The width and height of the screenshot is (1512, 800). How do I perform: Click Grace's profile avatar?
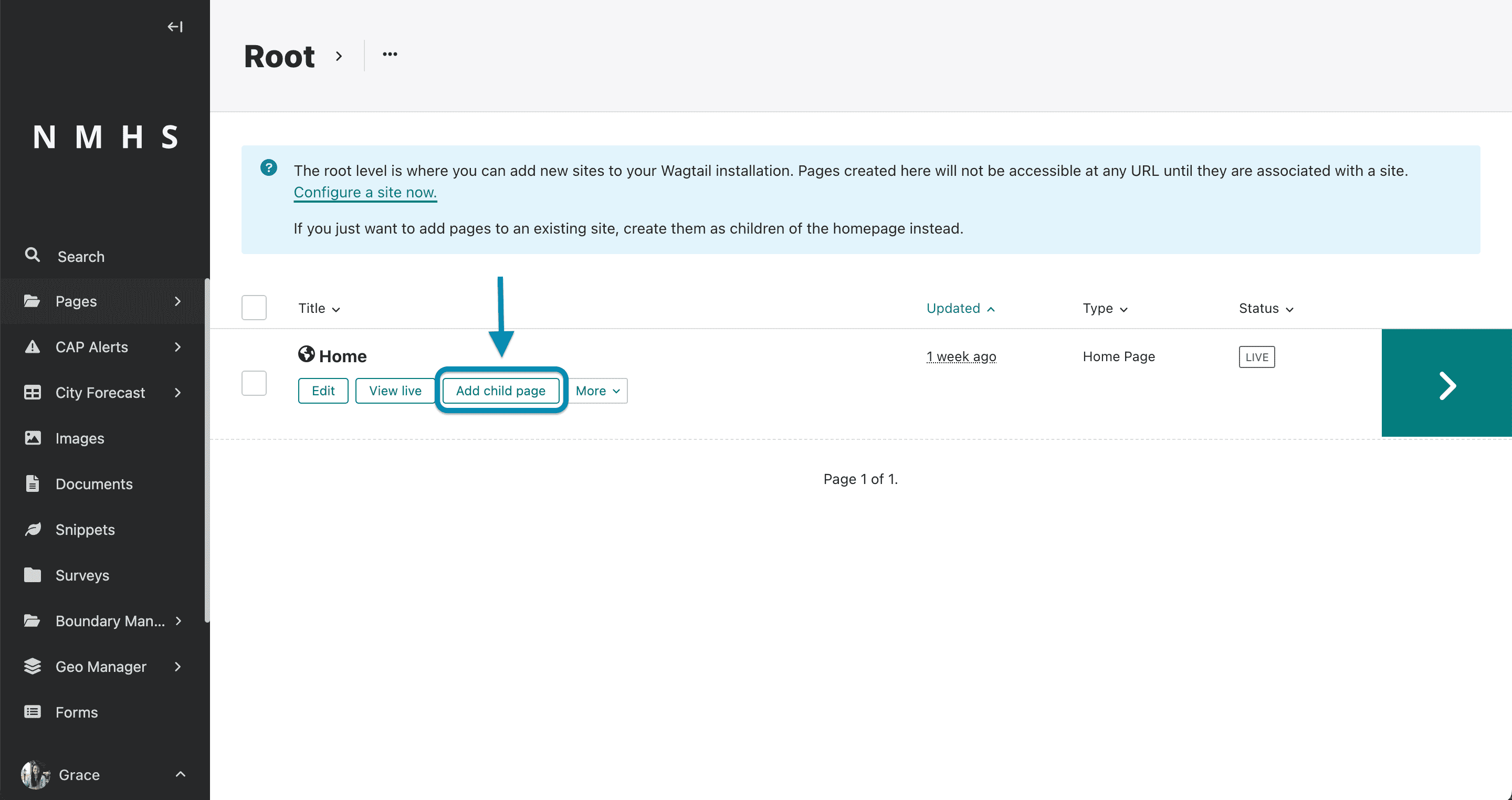(35, 775)
